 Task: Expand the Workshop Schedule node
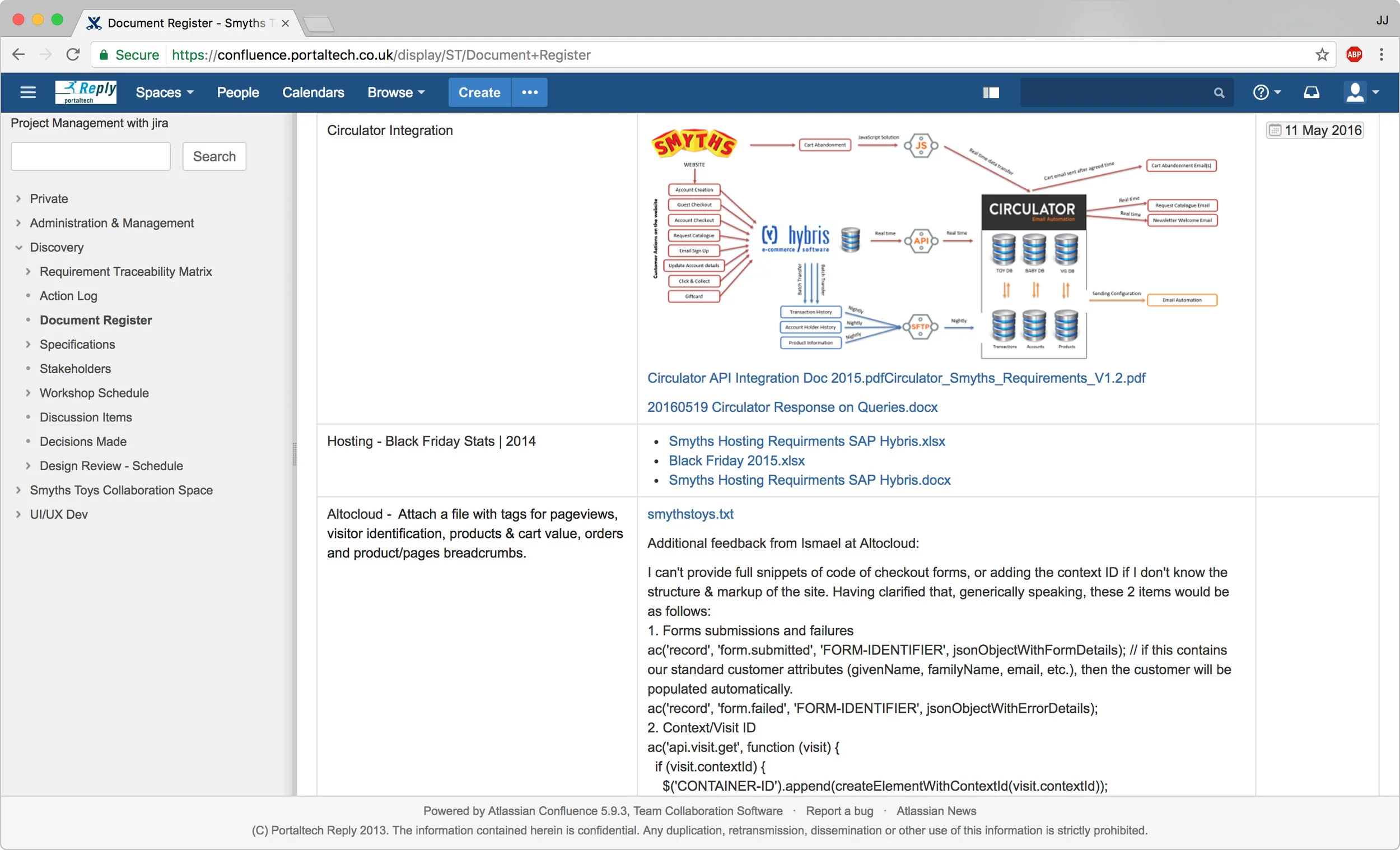[28, 393]
